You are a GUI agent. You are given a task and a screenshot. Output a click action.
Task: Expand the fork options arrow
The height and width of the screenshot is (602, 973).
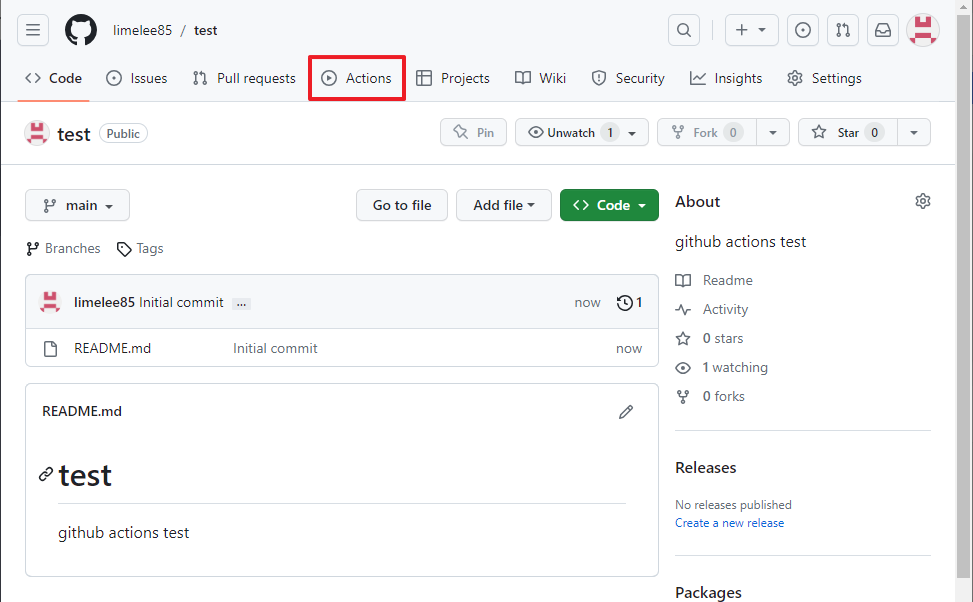(773, 132)
